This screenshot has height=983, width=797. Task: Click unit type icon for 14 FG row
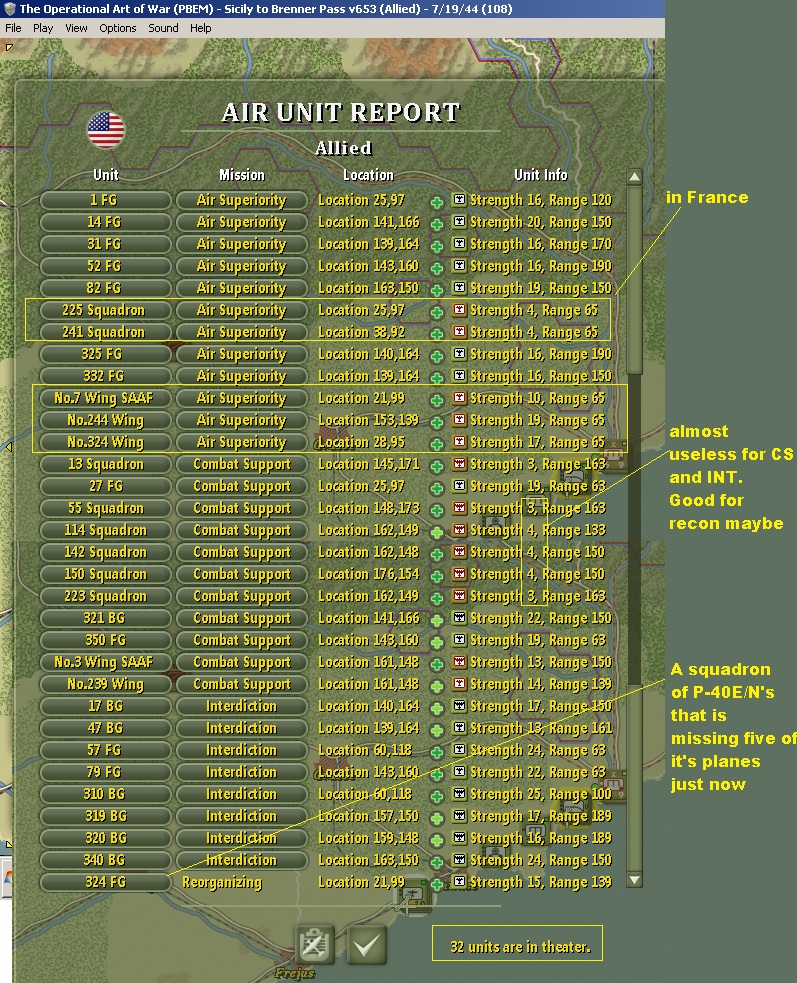[460, 221]
